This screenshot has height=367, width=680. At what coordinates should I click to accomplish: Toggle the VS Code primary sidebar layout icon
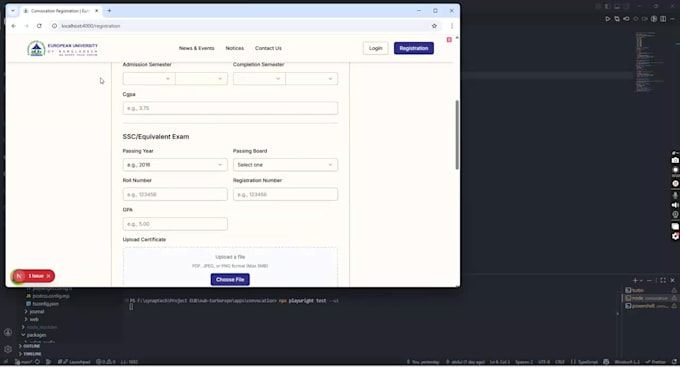click(608, 7)
